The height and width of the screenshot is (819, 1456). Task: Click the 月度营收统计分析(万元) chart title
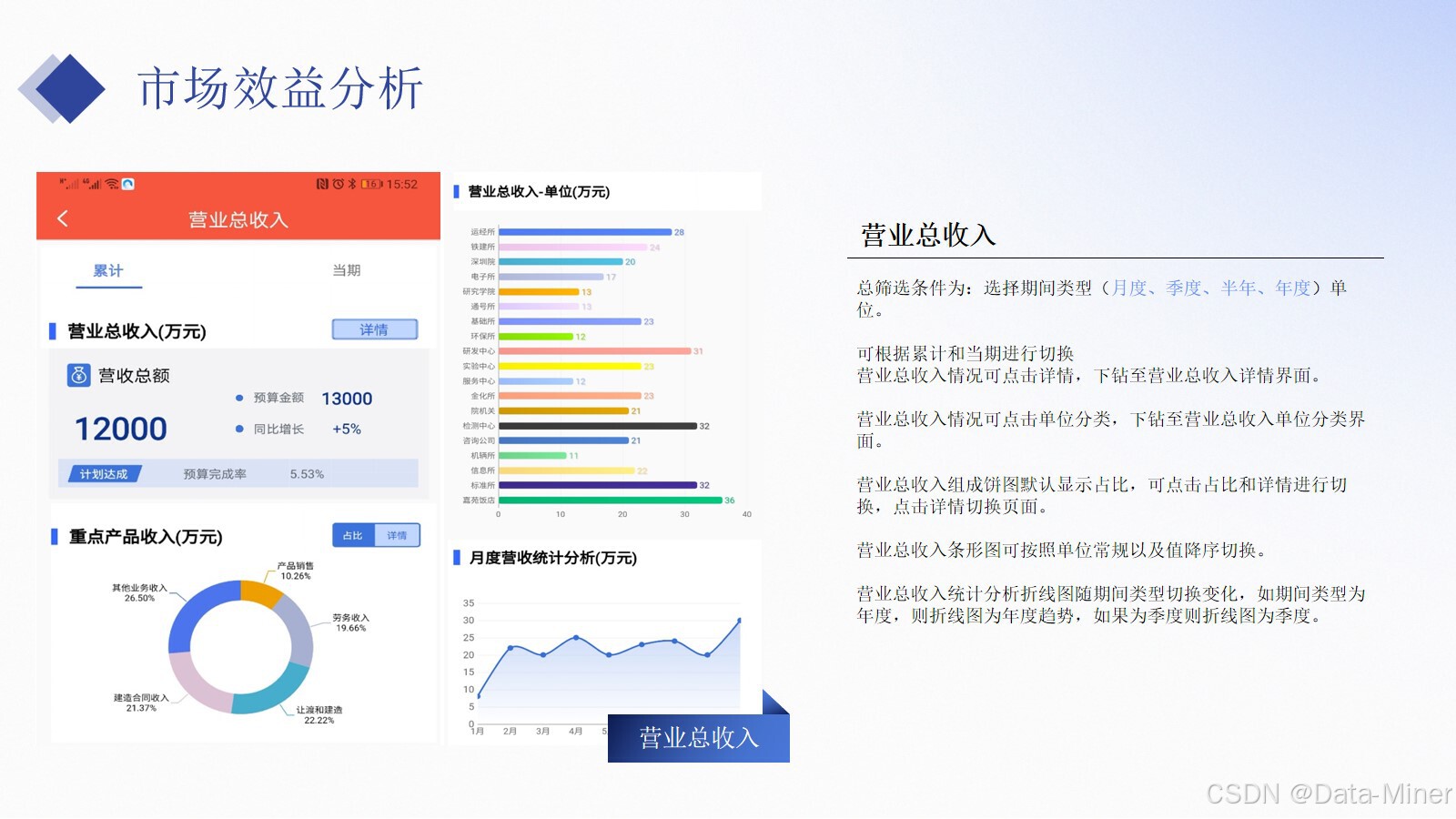tap(553, 557)
